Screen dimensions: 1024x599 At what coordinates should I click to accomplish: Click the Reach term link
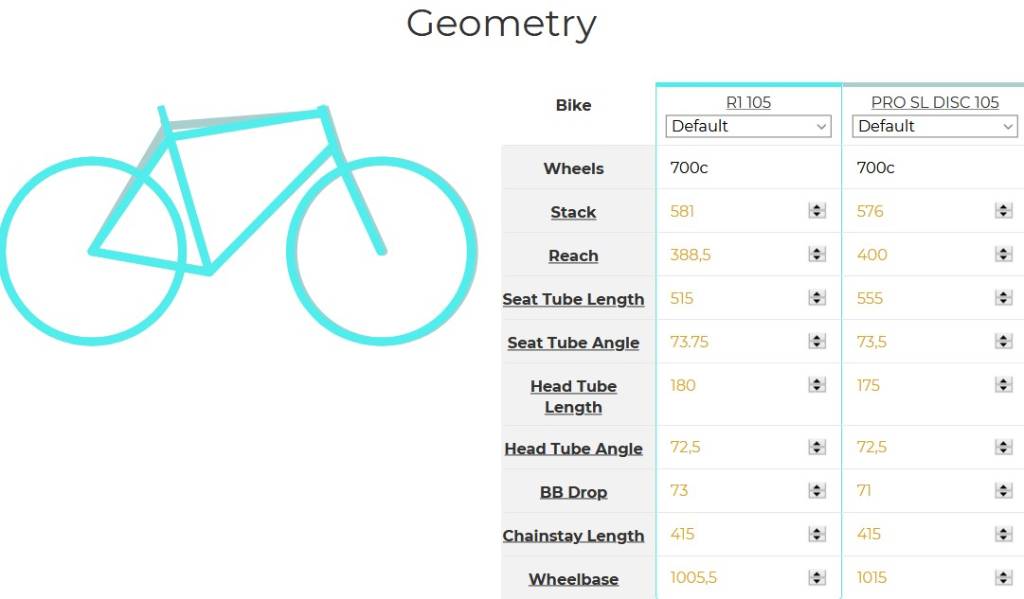click(573, 256)
